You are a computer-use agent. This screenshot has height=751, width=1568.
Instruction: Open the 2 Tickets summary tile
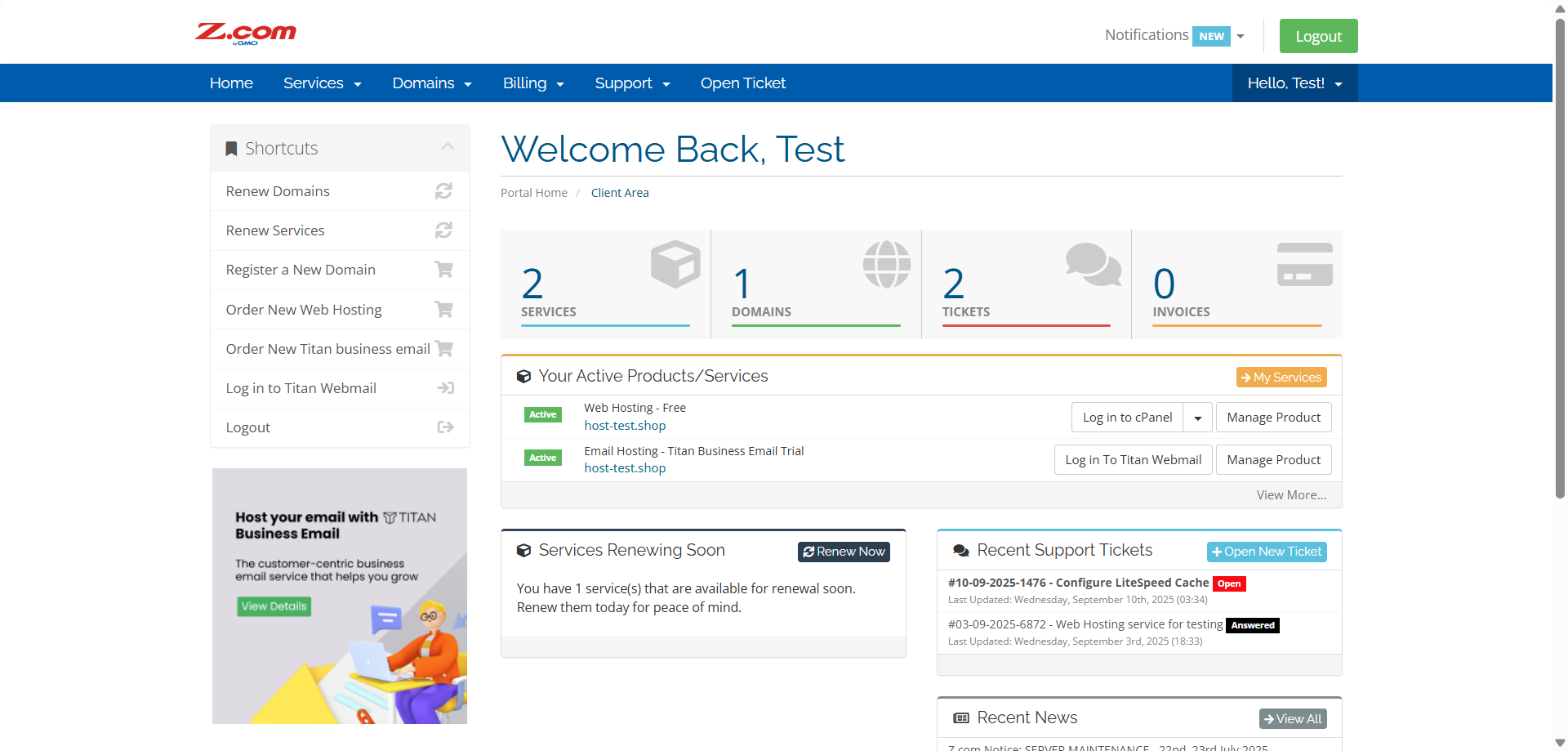pos(1027,284)
